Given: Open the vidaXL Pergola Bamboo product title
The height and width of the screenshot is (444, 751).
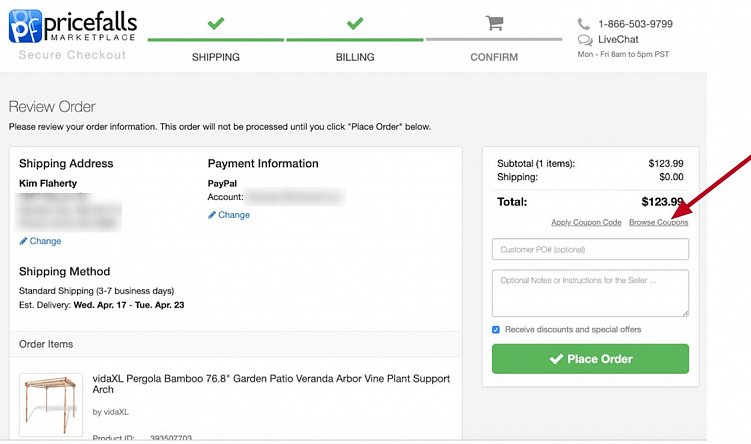Looking at the screenshot, I should tap(270, 385).
